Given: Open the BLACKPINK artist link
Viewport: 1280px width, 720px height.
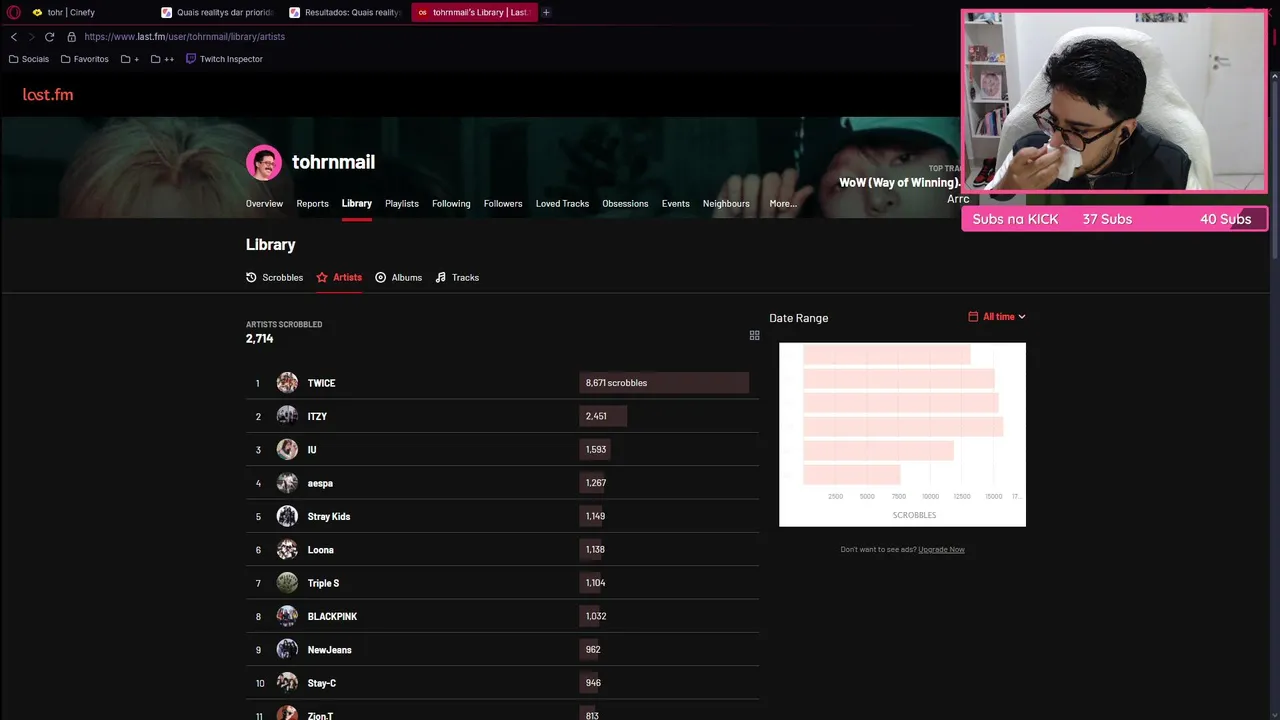Looking at the screenshot, I should pos(332,617).
